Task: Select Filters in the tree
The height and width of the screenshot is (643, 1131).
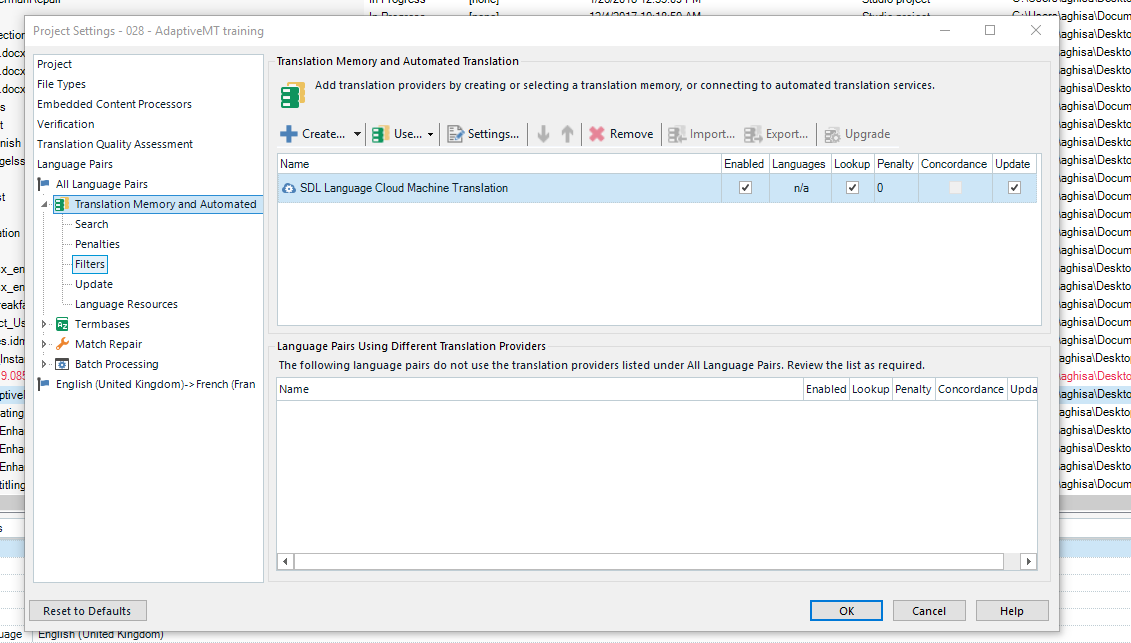Action: point(90,264)
